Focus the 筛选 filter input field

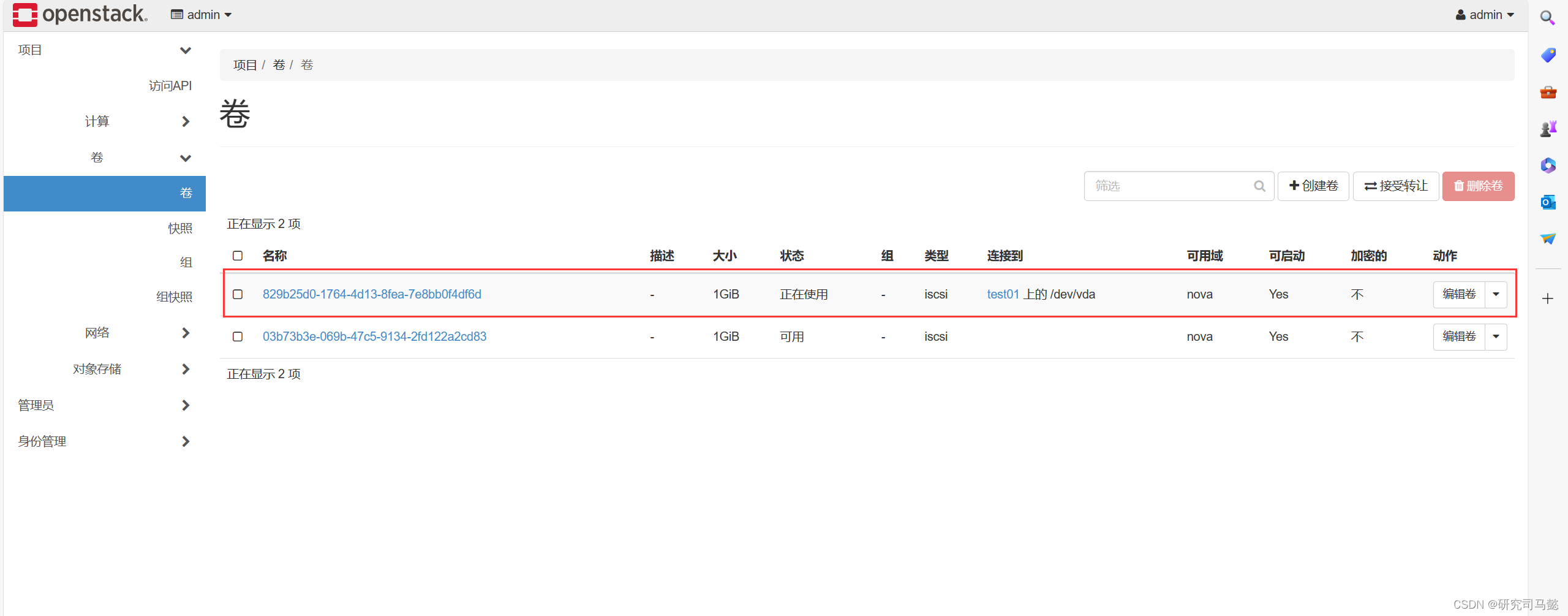coord(1179,186)
